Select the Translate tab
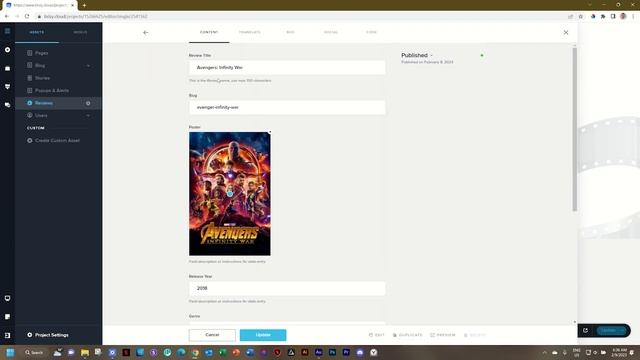Image resolution: width=640 pixels, height=360 pixels. coord(249,32)
